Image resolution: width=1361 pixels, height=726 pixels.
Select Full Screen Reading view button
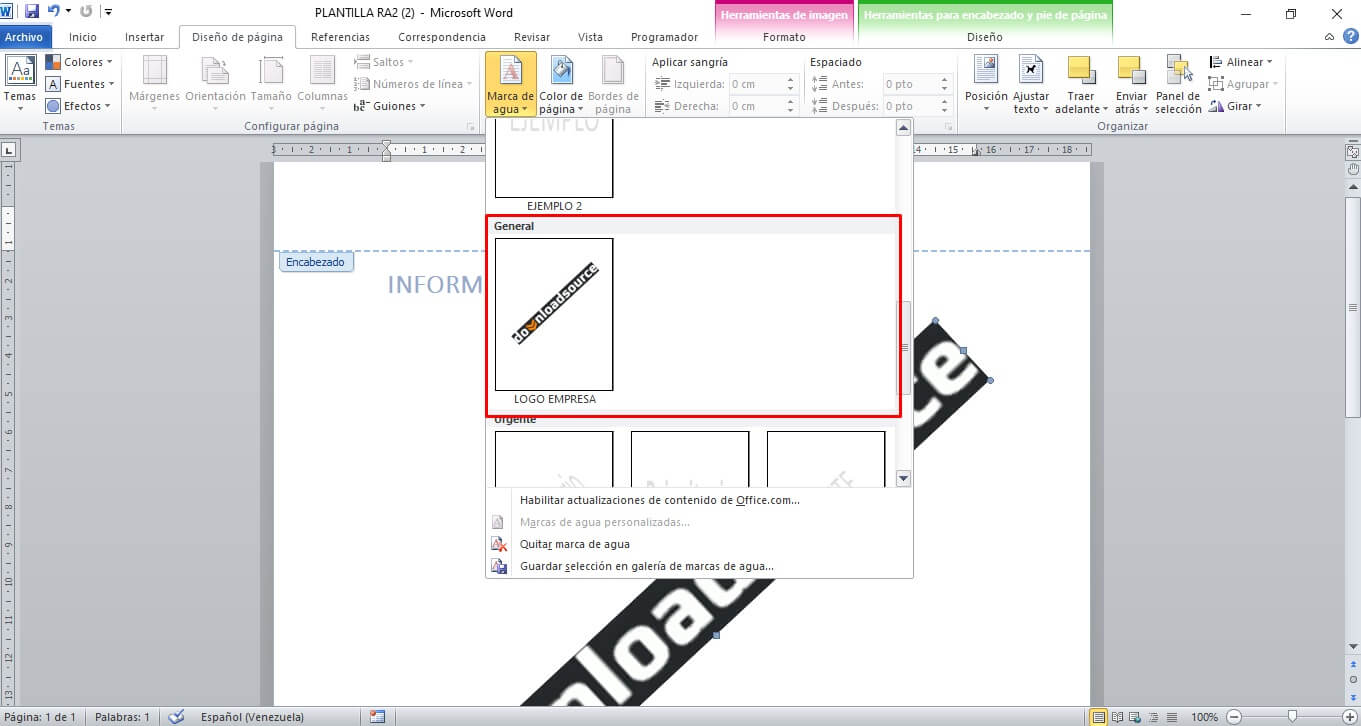[x=1117, y=717]
